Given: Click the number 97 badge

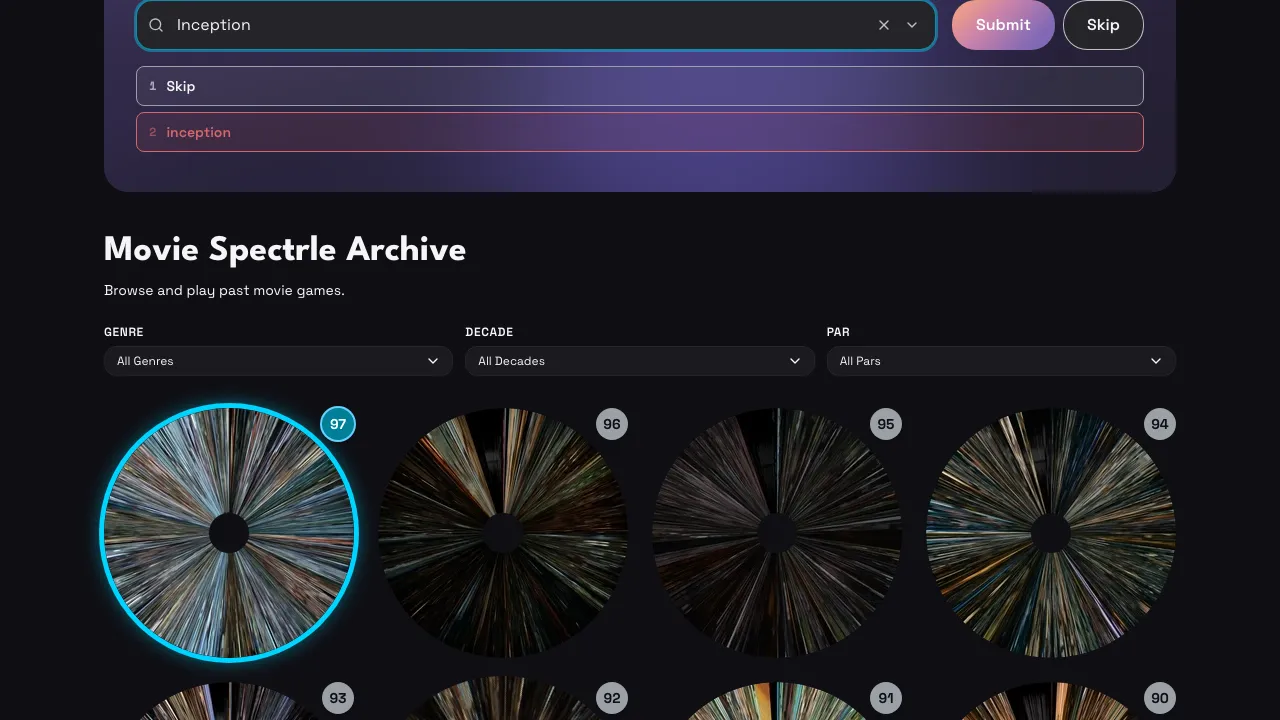Looking at the screenshot, I should tap(338, 424).
